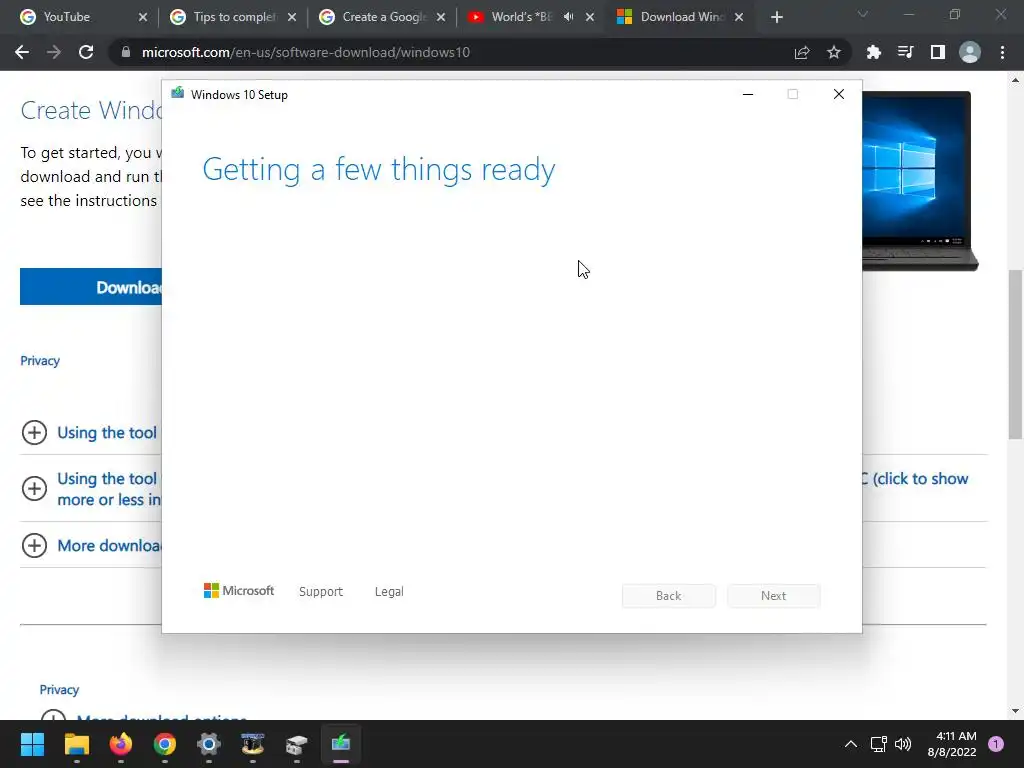Switch to the Create a Google tab
The height and width of the screenshot is (768, 1024).
[x=381, y=17]
